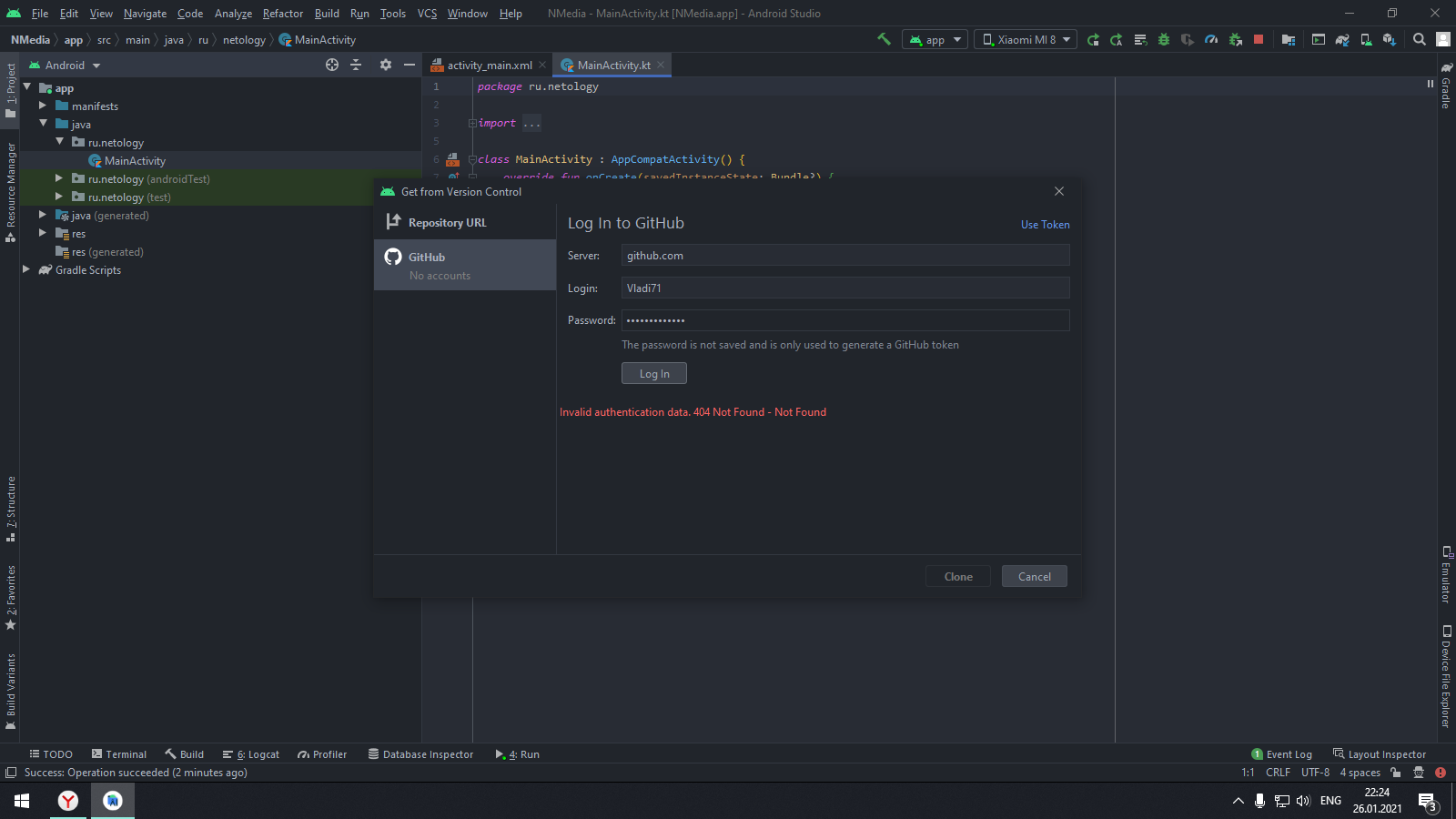Open the Refactor menu
The width and height of the screenshot is (1456, 819).
click(x=282, y=14)
